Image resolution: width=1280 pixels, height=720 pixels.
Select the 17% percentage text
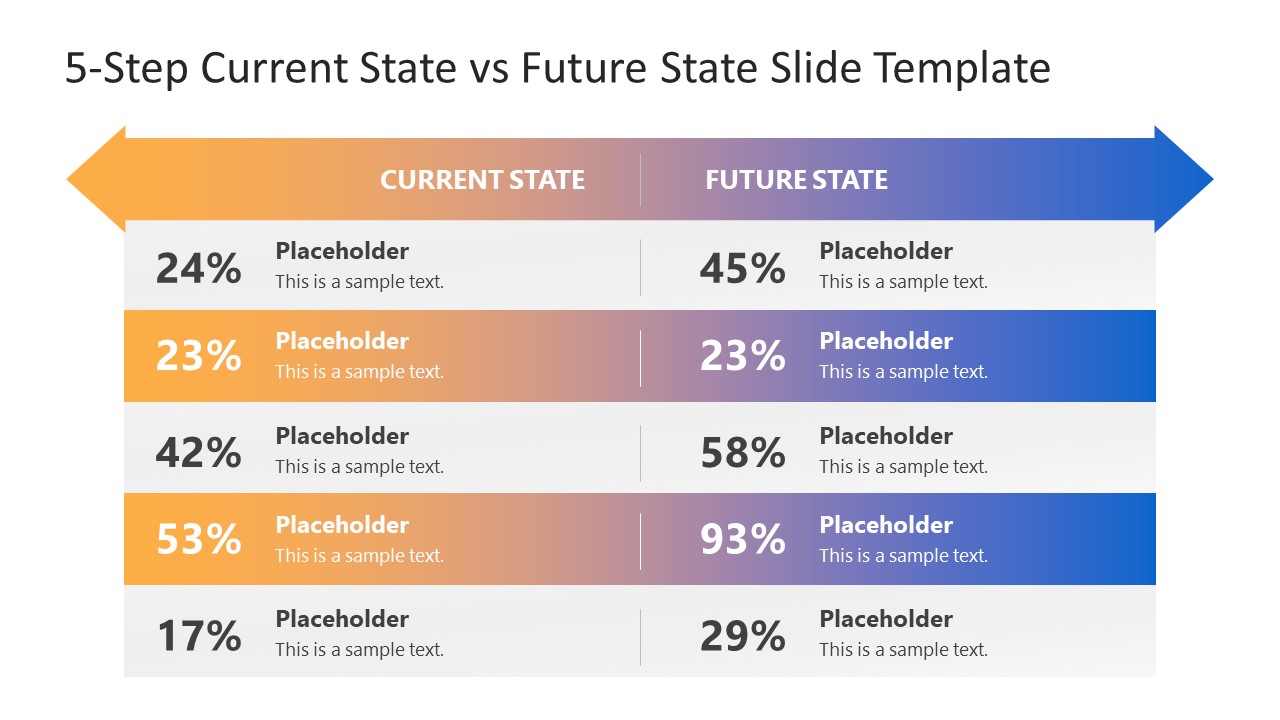pyautogui.click(x=198, y=636)
